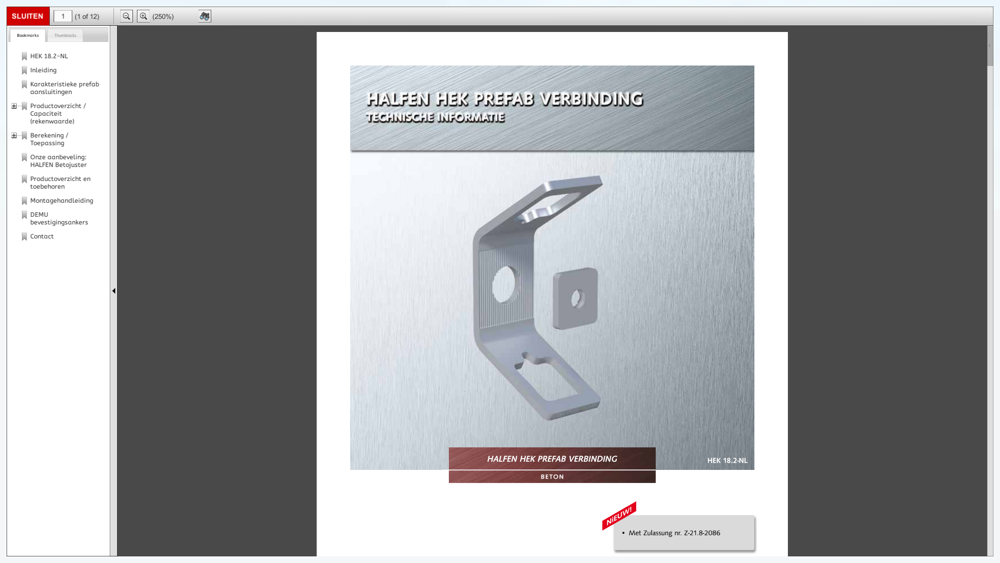The height and width of the screenshot is (563, 1000).
Task: Open Productoverzicht / Capaciteit (rekenwaarde) bookmark
Action: [x=58, y=113]
